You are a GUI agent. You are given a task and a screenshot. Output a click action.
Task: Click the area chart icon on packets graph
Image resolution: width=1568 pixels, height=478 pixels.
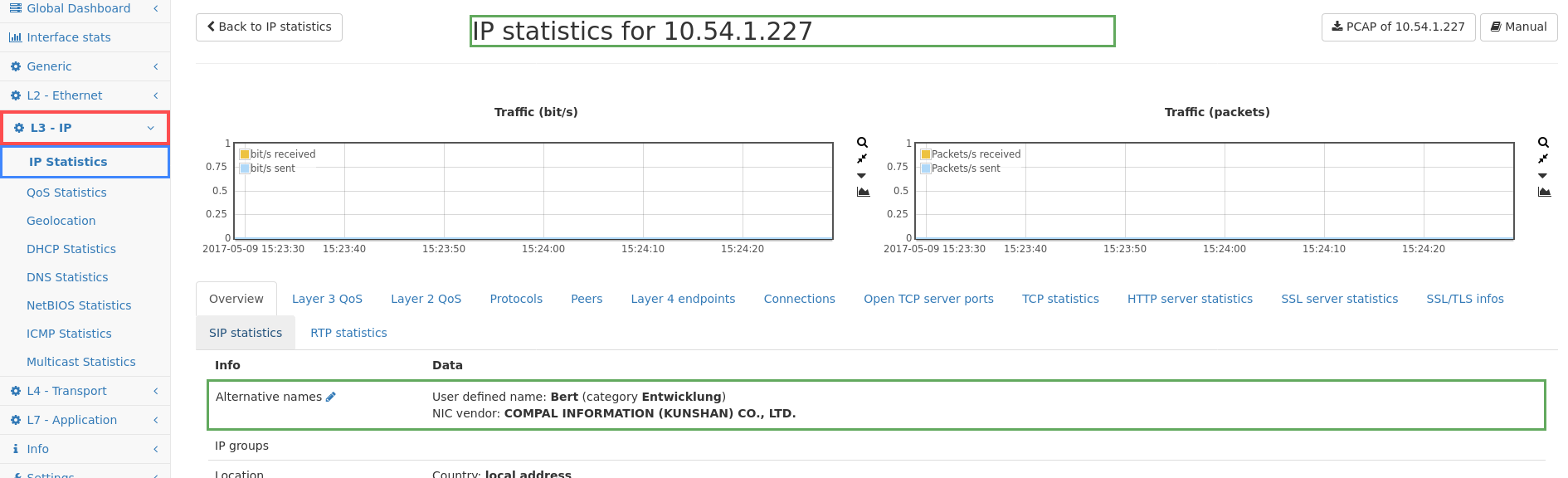click(x=1544, y=192)
